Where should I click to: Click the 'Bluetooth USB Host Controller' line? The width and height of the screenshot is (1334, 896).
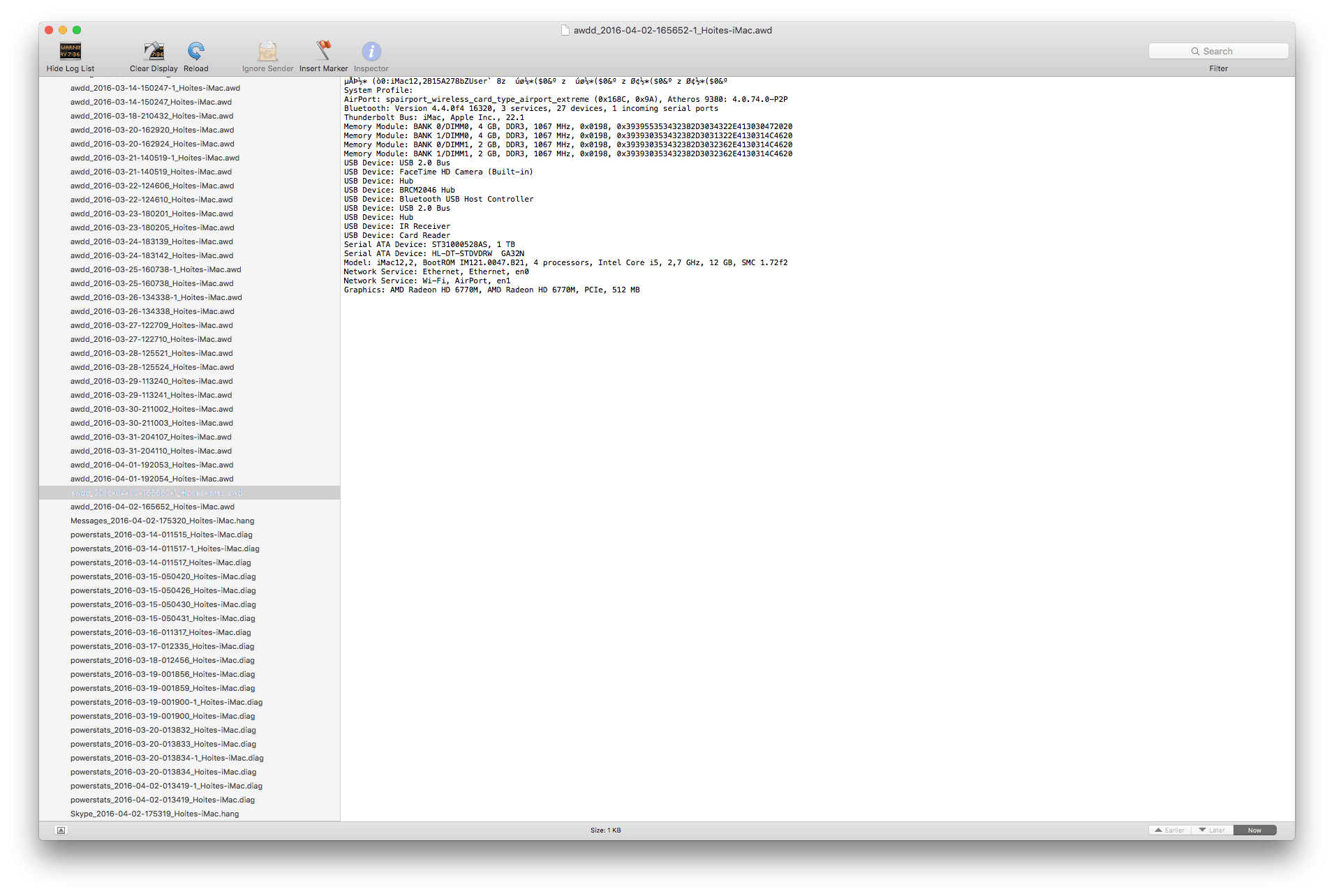click(438, 199)
